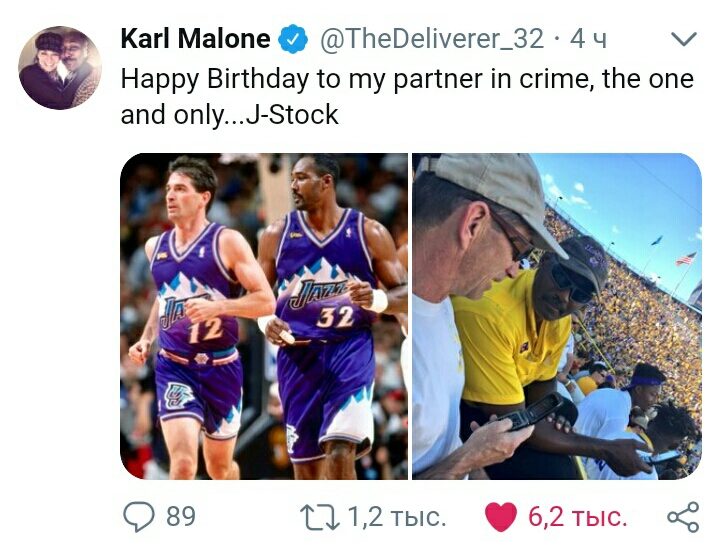Click the J-Stock line of the tweet
The height and width of the screenshot is (552, 720).
tap(230, 115)
